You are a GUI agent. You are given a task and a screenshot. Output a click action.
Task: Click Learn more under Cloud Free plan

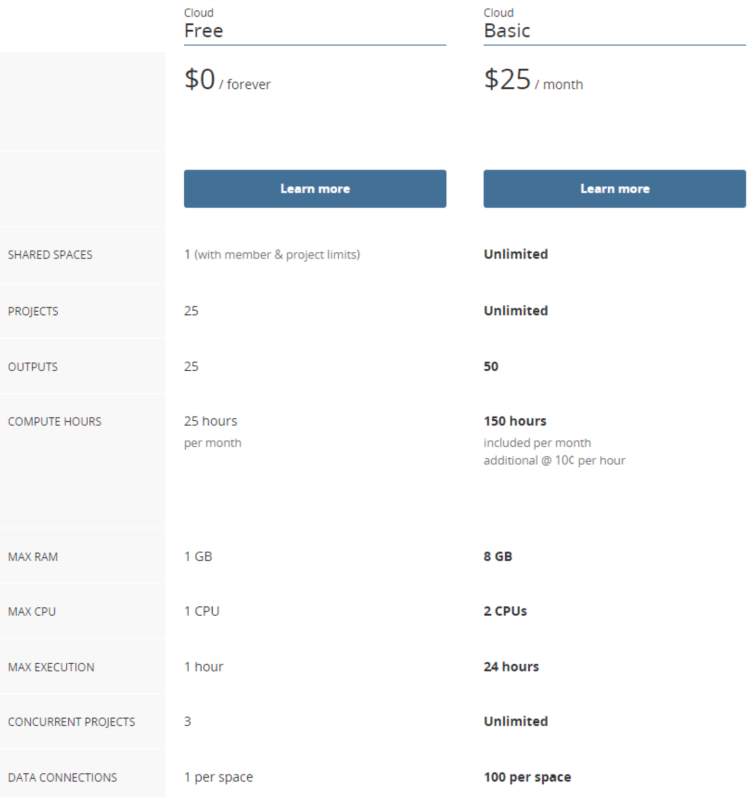(314, 189)
